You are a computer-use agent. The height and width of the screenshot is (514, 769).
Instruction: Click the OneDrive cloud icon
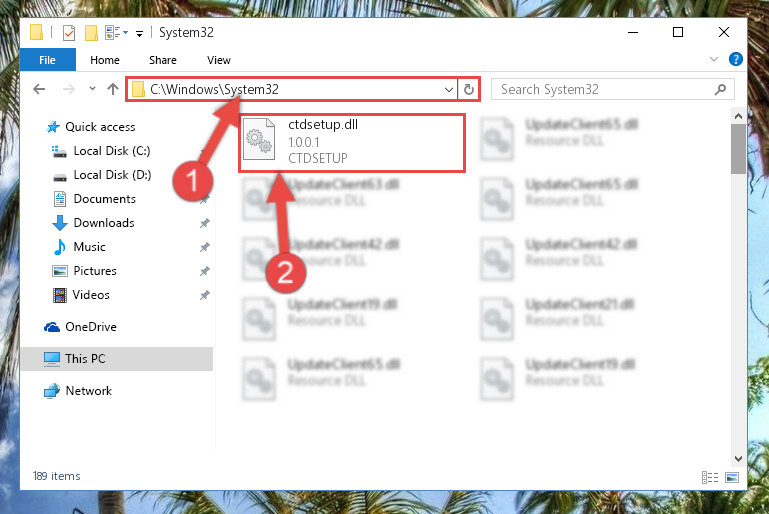pos(52,327)
